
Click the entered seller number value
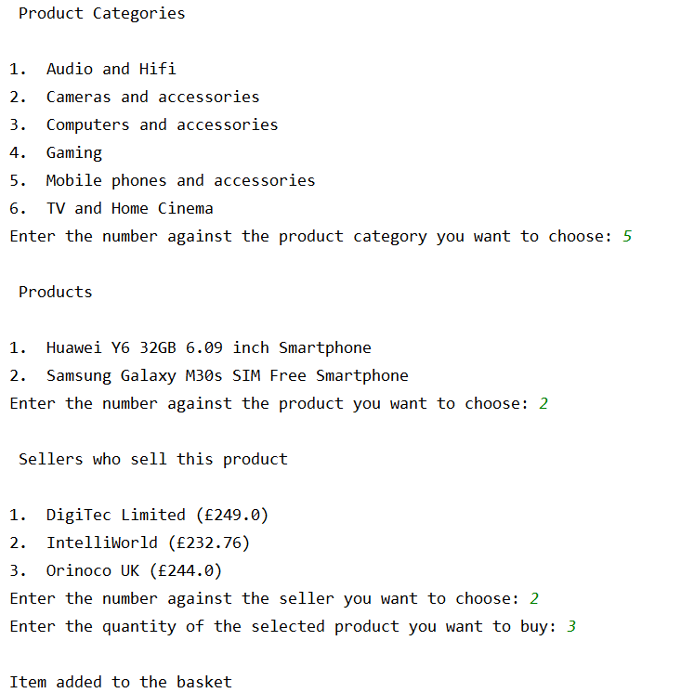[x=534, y=599]
